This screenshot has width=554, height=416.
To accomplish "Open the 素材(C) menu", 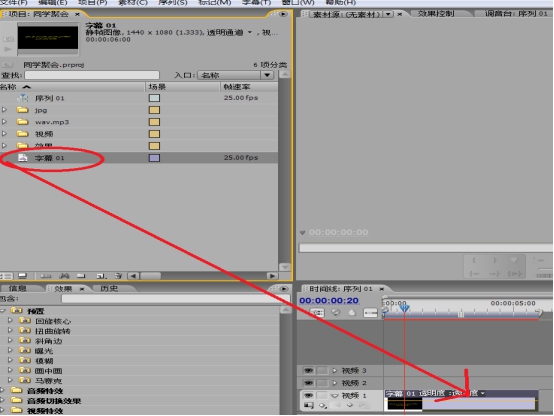I will [133, 2].
